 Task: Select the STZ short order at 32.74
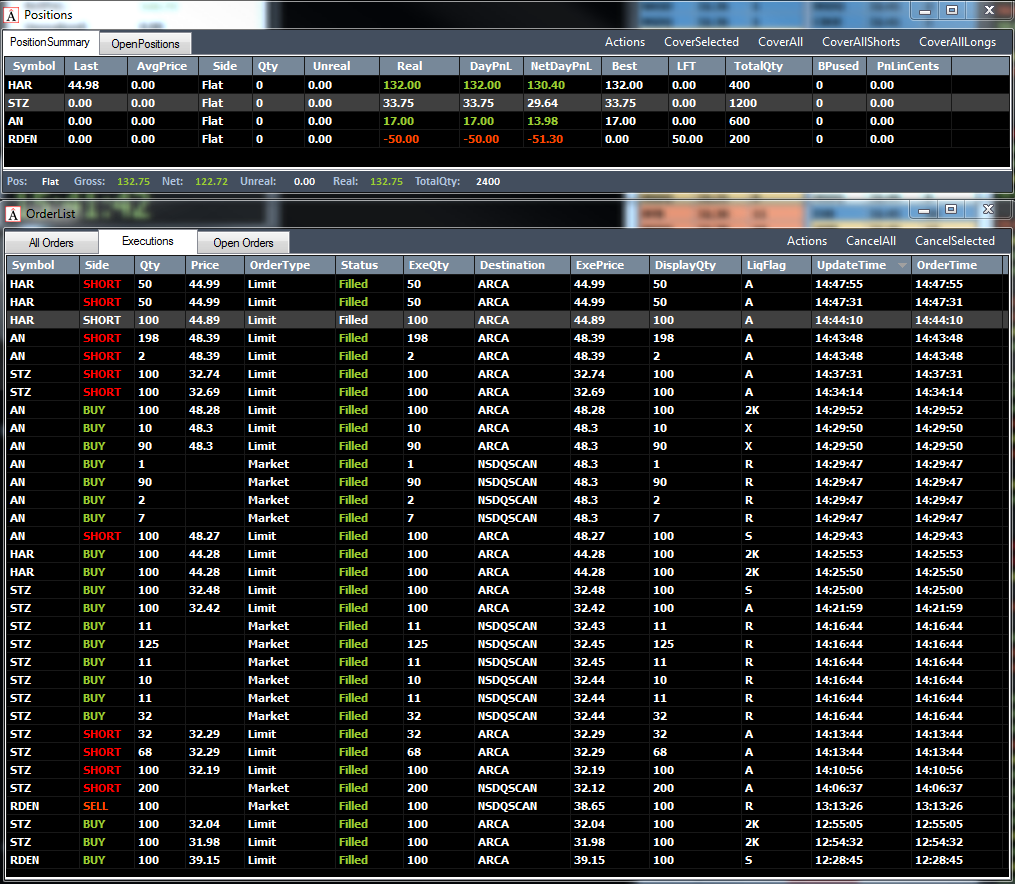click(507, 374)
